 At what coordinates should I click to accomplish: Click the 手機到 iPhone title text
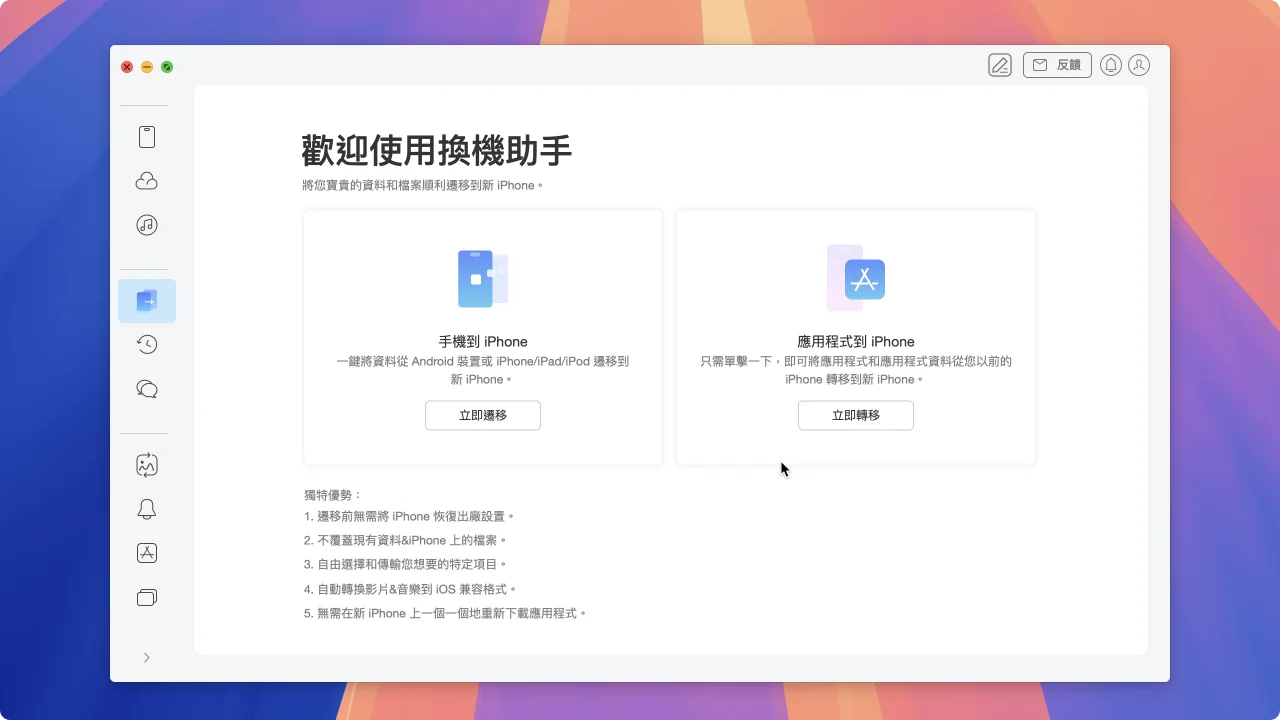coord(483,341)
